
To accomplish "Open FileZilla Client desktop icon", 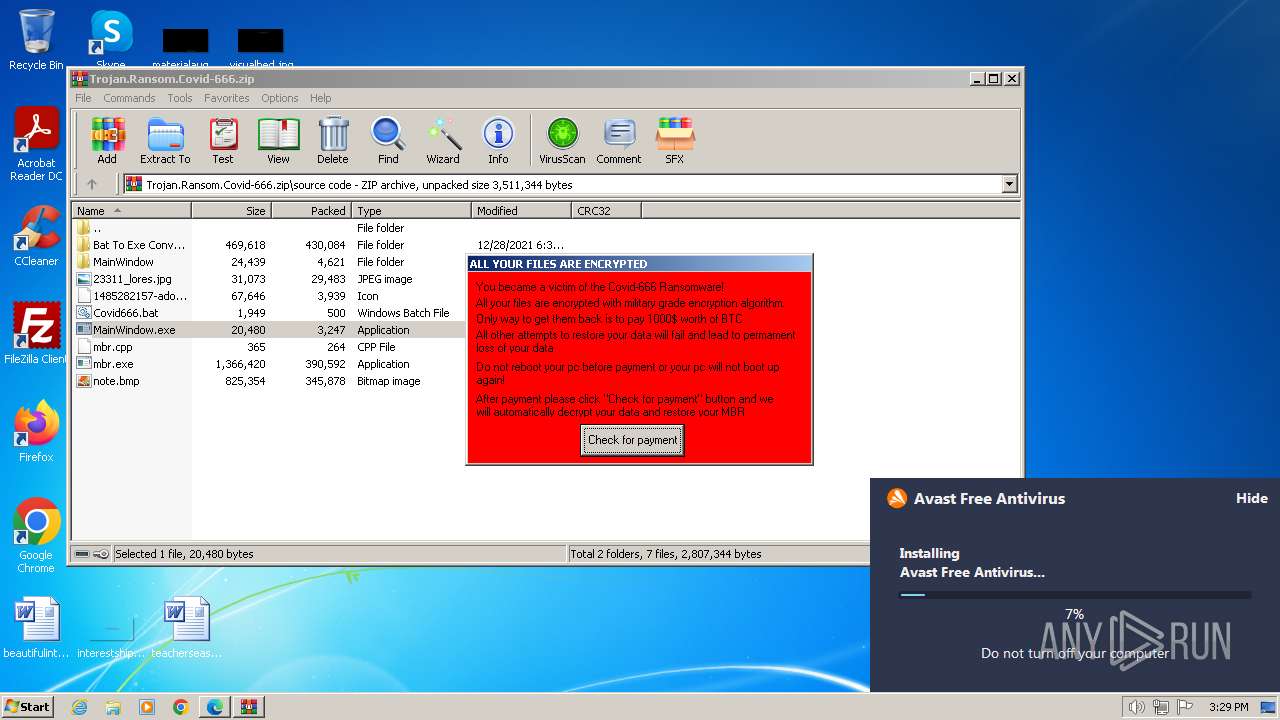I will pyautogui.click(x=36, y=334).
